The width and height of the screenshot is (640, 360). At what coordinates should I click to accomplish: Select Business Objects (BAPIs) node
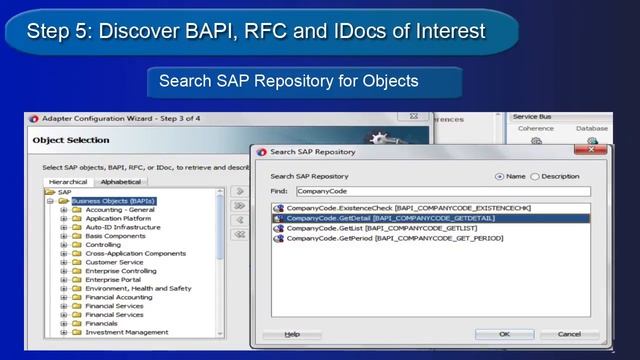point(113,201)
